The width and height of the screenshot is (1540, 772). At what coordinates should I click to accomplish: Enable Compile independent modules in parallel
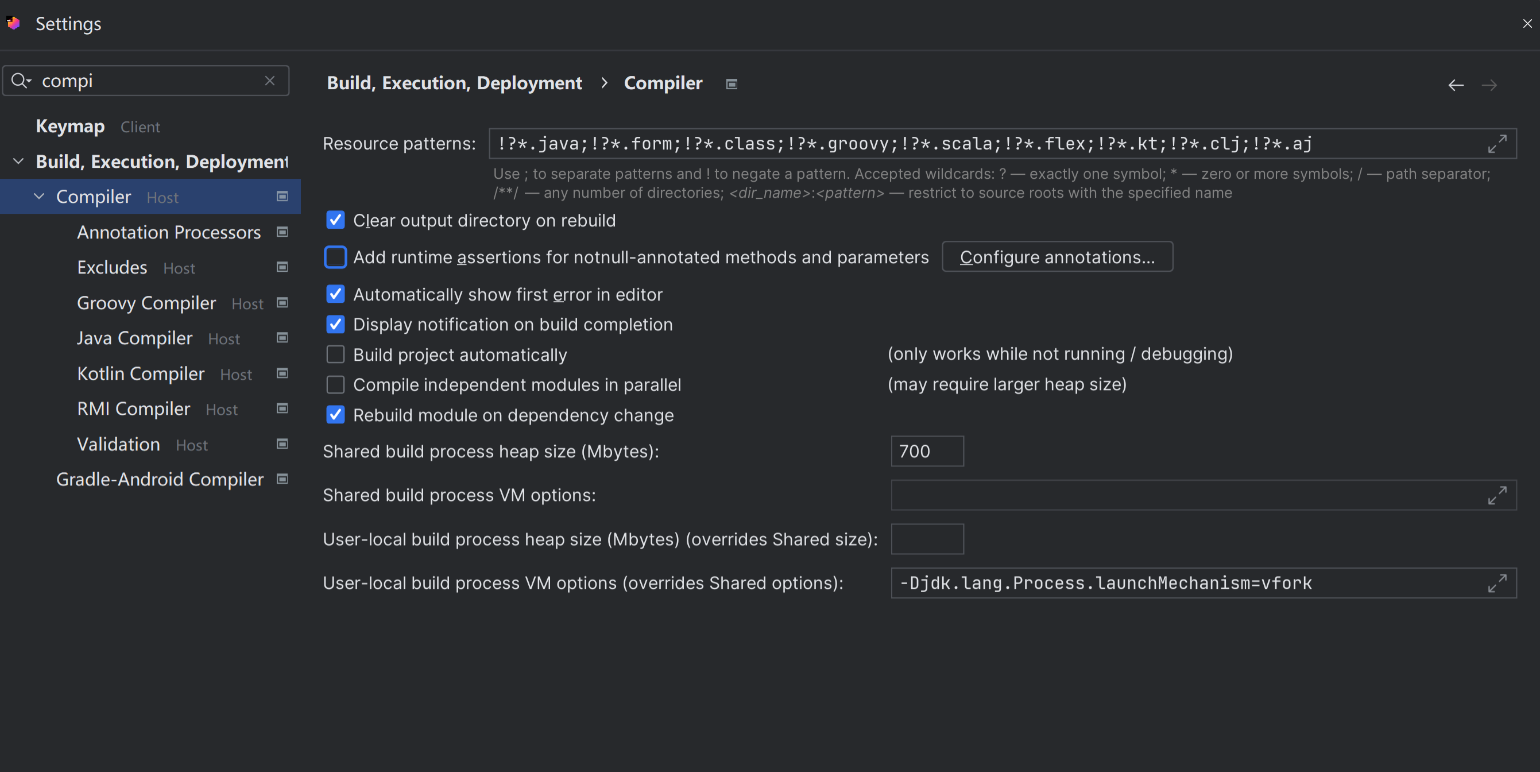336,385
